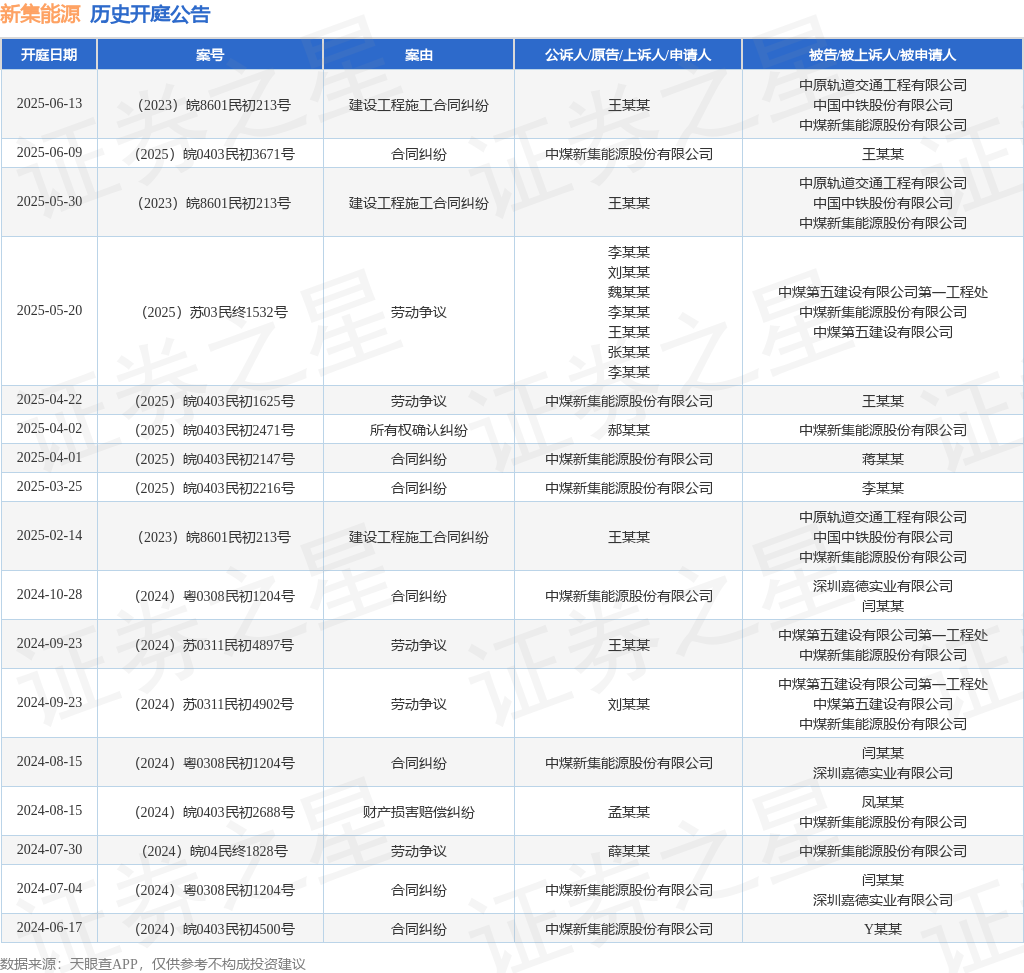Select date cell 2025-04-01
The width and height of the screenshot is (1024, 973).
tap(50, 457)
